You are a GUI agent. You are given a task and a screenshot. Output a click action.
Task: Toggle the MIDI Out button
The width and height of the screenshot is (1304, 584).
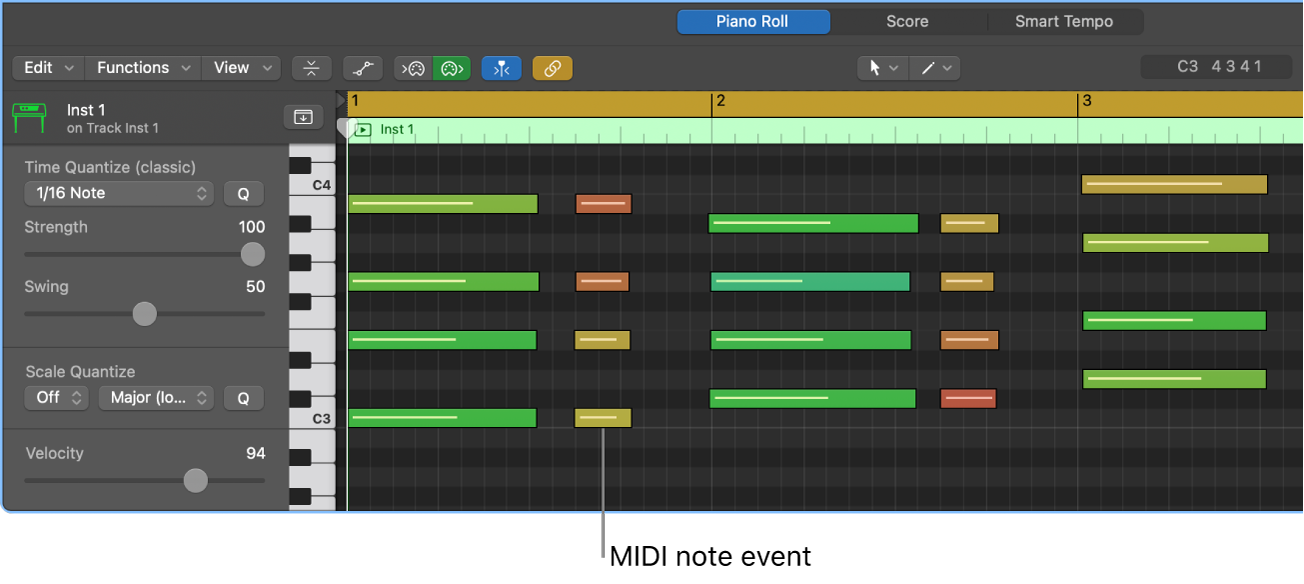pos(452,68)
